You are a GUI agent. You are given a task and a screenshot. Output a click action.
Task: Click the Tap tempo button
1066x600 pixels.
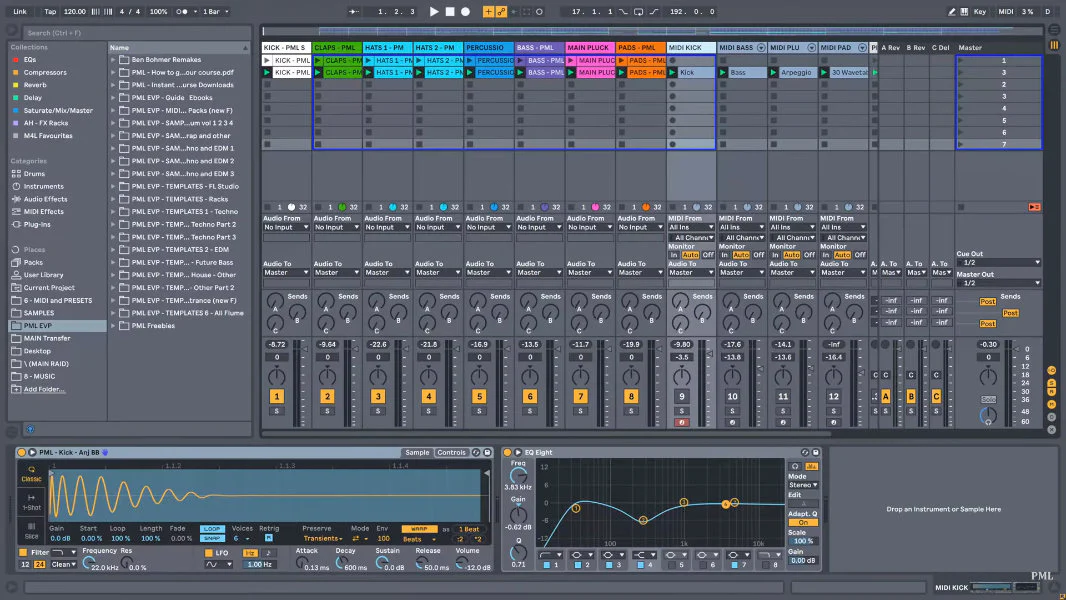pos(50,11)
